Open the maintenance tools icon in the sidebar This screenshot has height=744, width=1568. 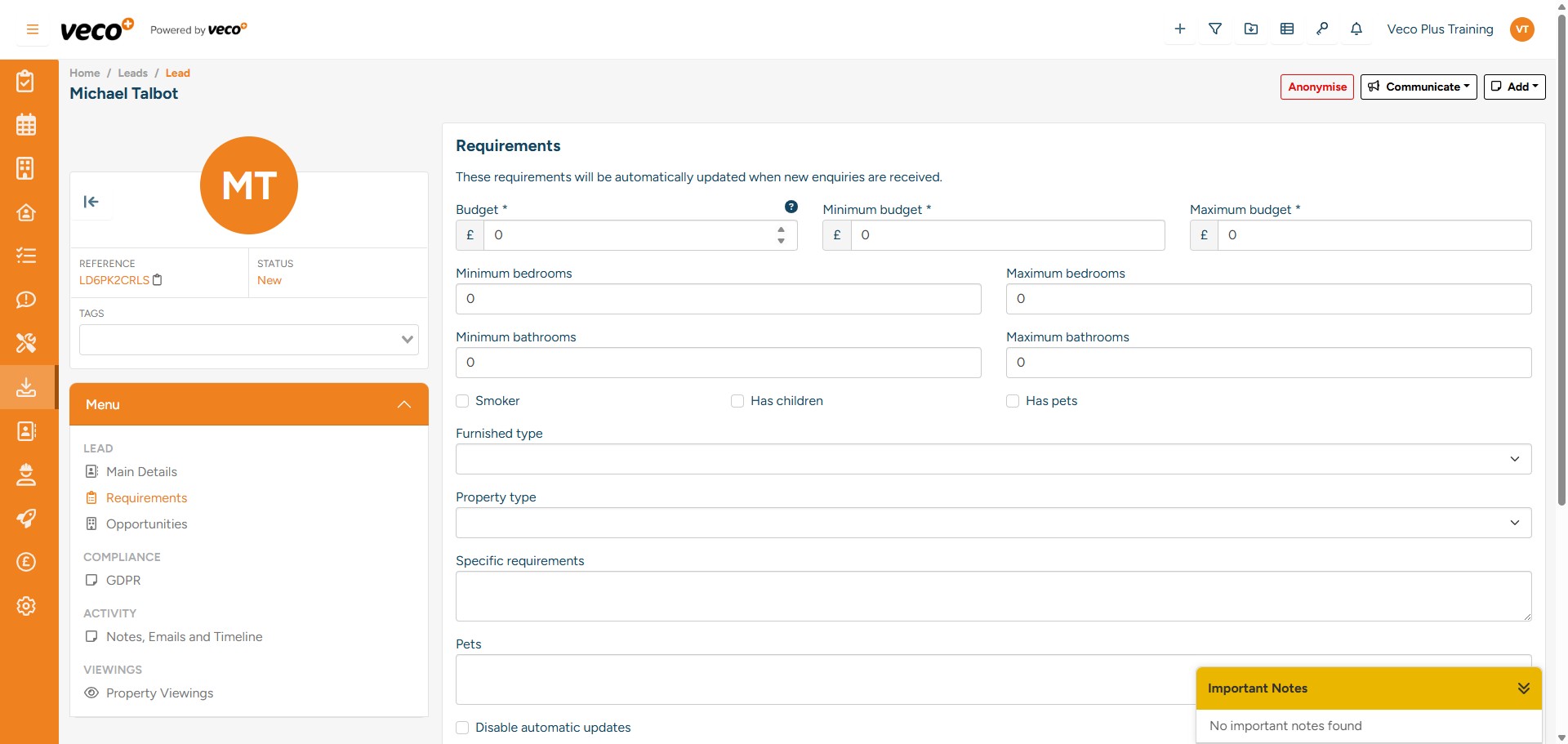26,343
